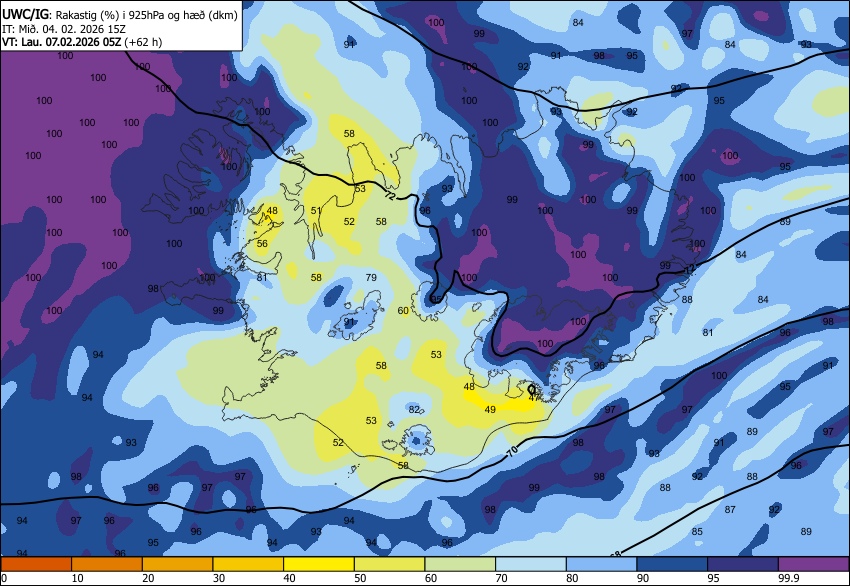Pick the 70–80 pale blue legend swatch
The height and width of the screenshot is (586, 850).
coord(531,564)
